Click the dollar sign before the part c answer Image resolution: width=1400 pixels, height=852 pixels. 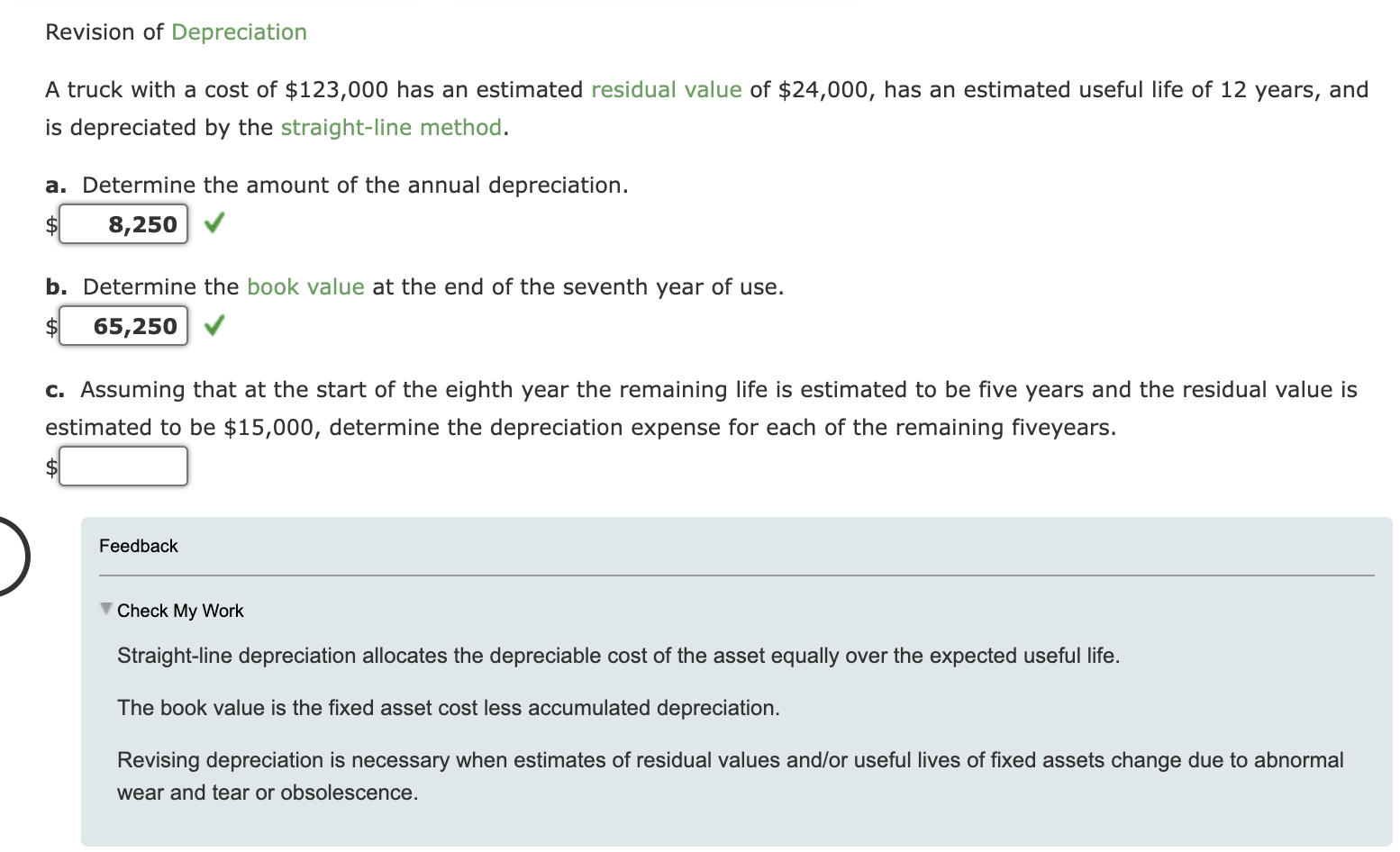pos(50,467)
